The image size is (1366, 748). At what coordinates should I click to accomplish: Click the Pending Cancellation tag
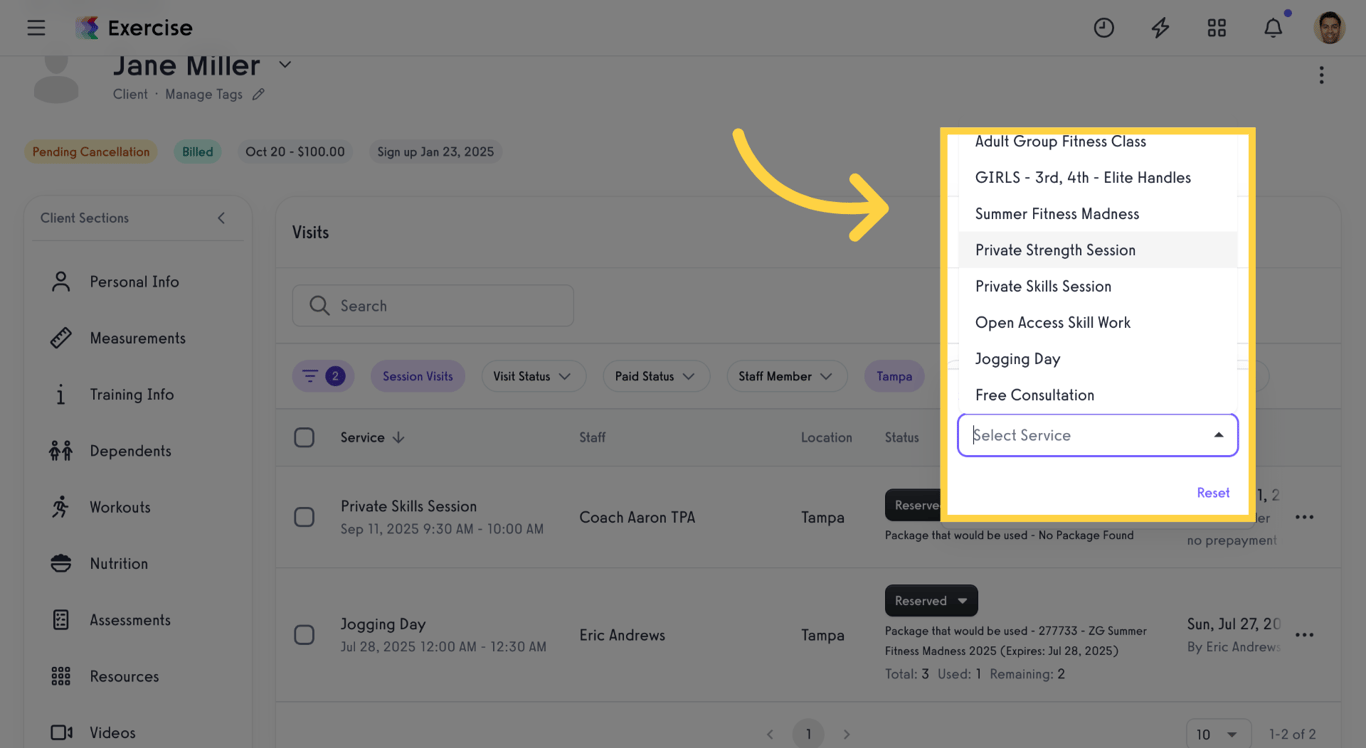point(91,152)
